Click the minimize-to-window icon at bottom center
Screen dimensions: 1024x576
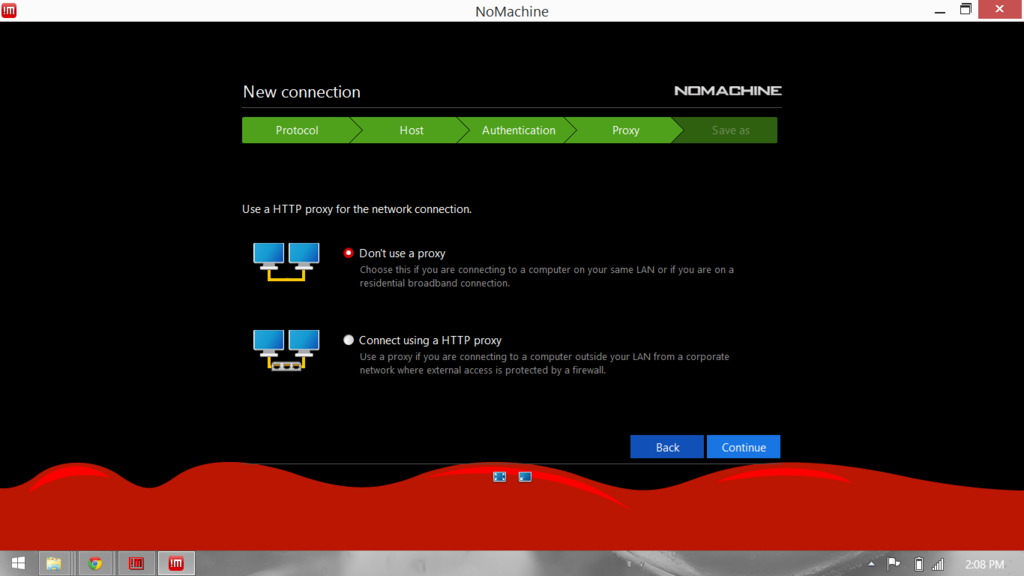525,477
